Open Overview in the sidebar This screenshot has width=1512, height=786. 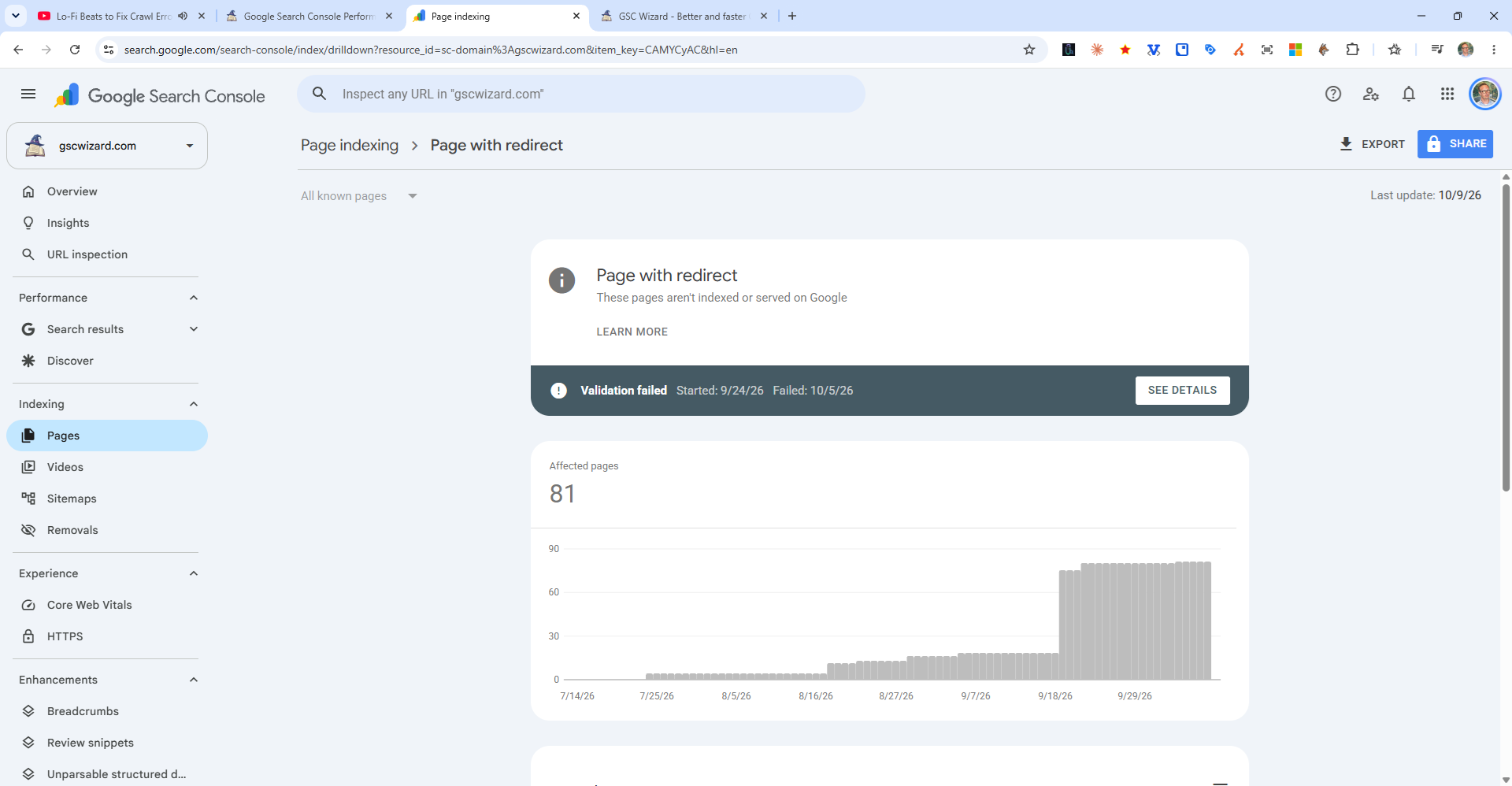(107, 191)
